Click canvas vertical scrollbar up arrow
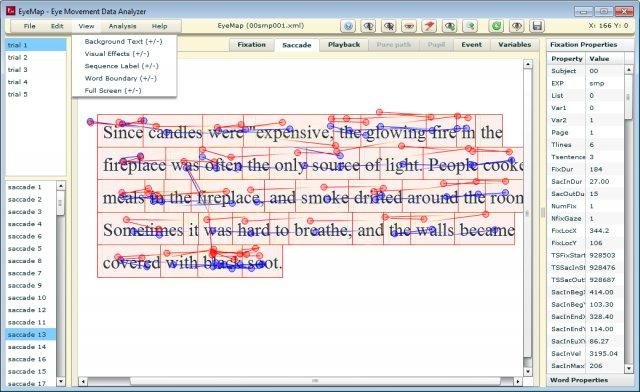This screenshot has width=640, height=392. [528, 64]
